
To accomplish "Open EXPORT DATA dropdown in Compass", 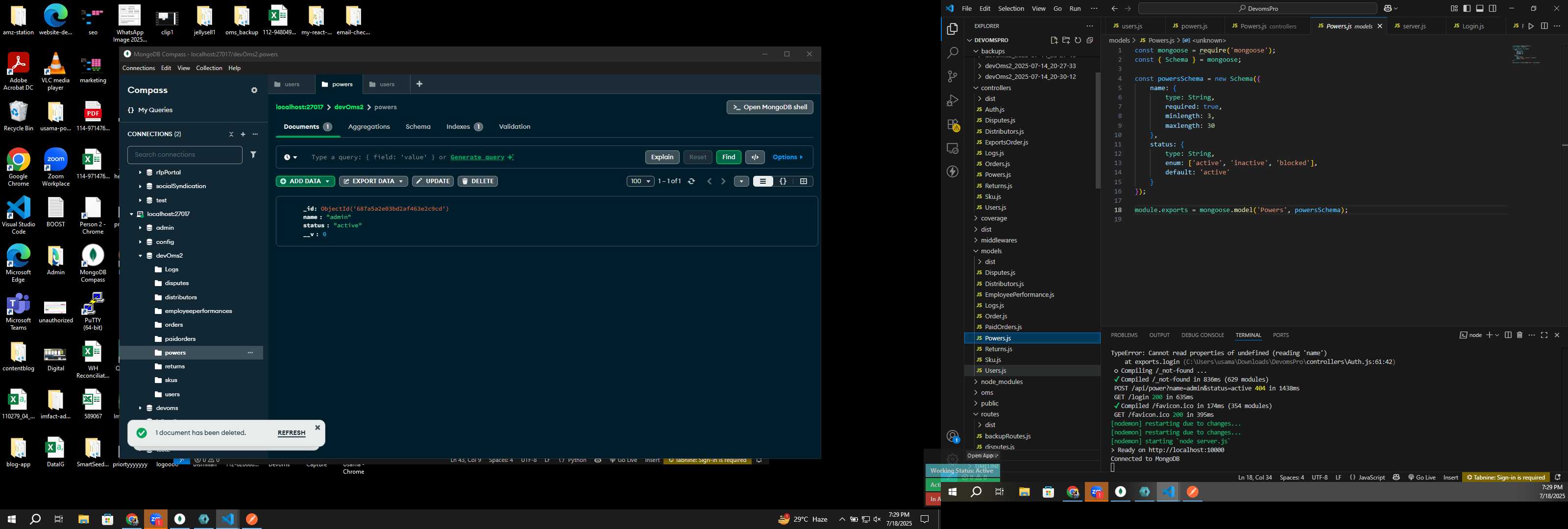I will (373, 181).
